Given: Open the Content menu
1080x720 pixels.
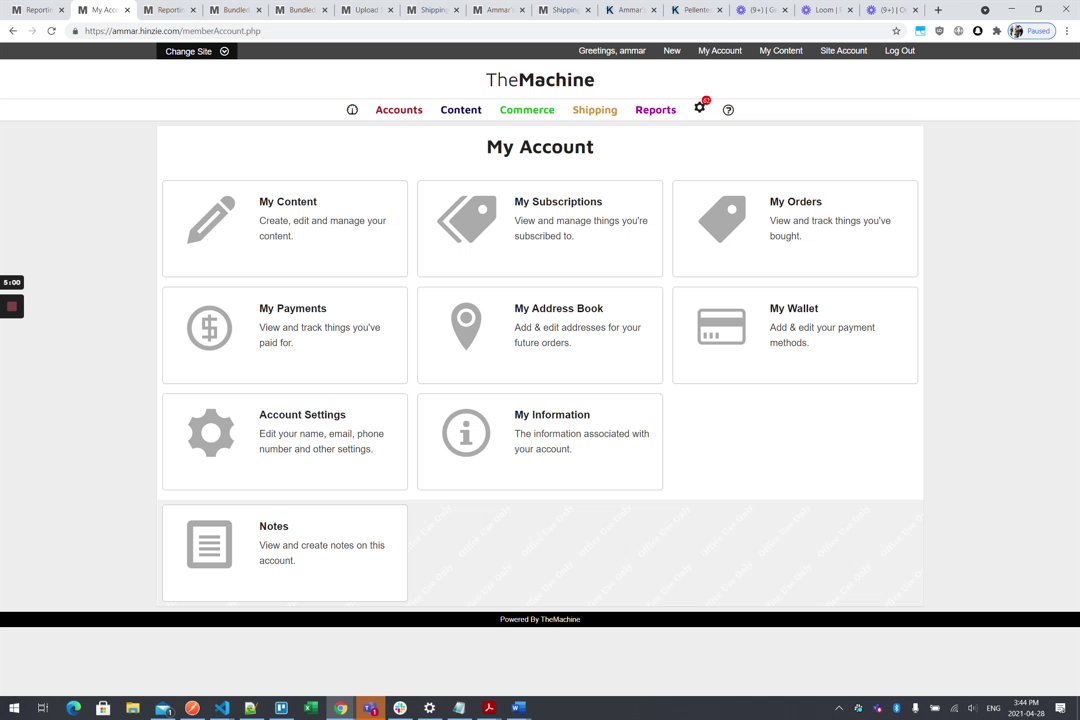Looking at the screenshot, I should click(461, 110).
